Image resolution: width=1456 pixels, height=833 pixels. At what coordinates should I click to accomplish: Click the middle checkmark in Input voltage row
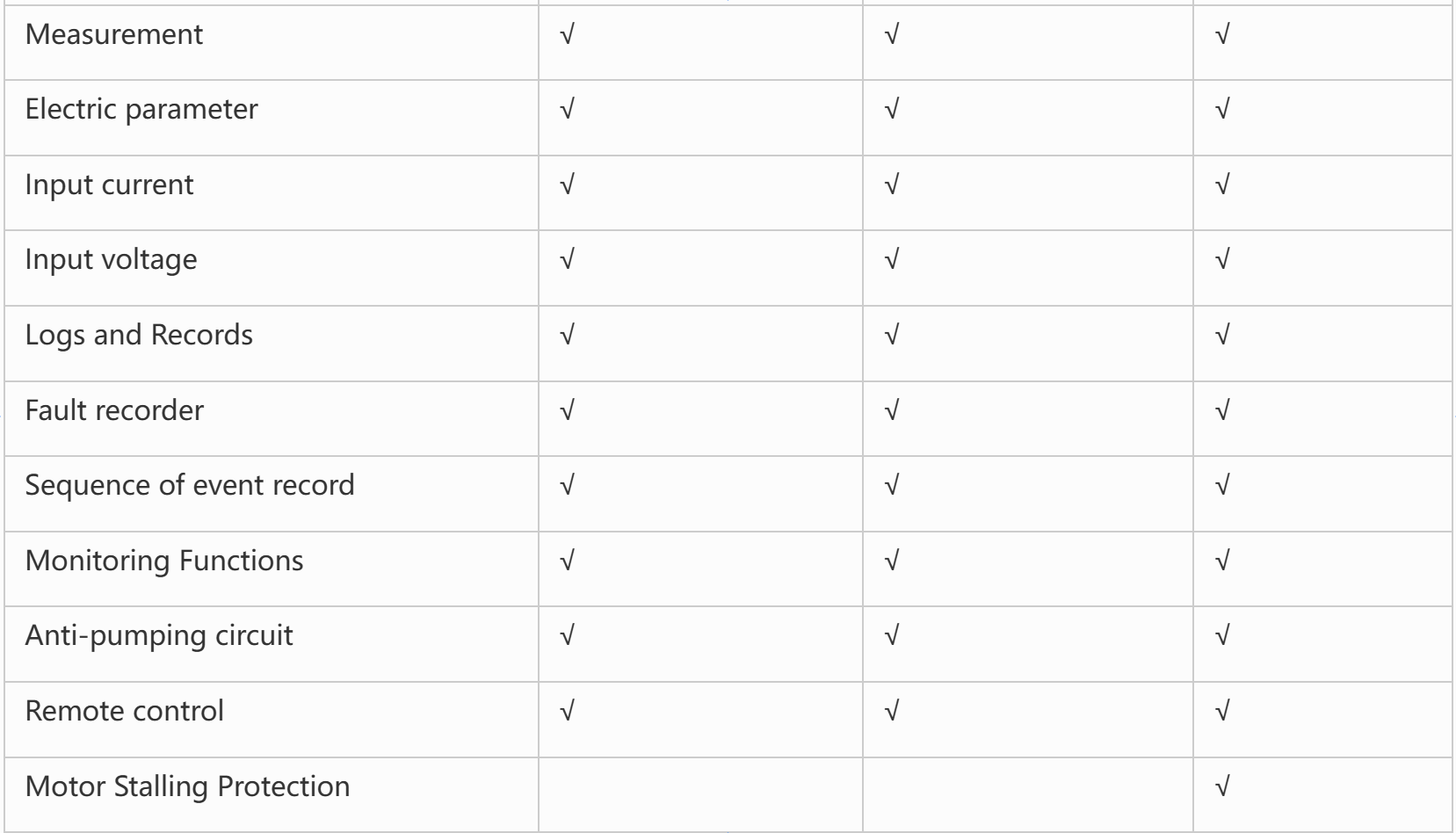click(x=892, y=260)
